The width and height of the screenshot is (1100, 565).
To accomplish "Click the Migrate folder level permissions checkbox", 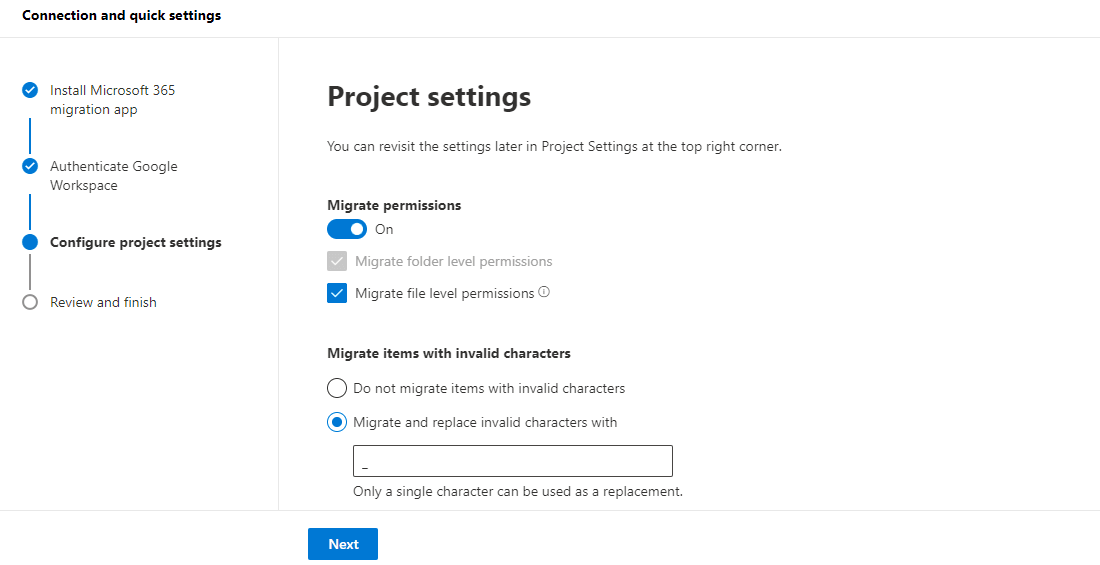I will point(337,262).
